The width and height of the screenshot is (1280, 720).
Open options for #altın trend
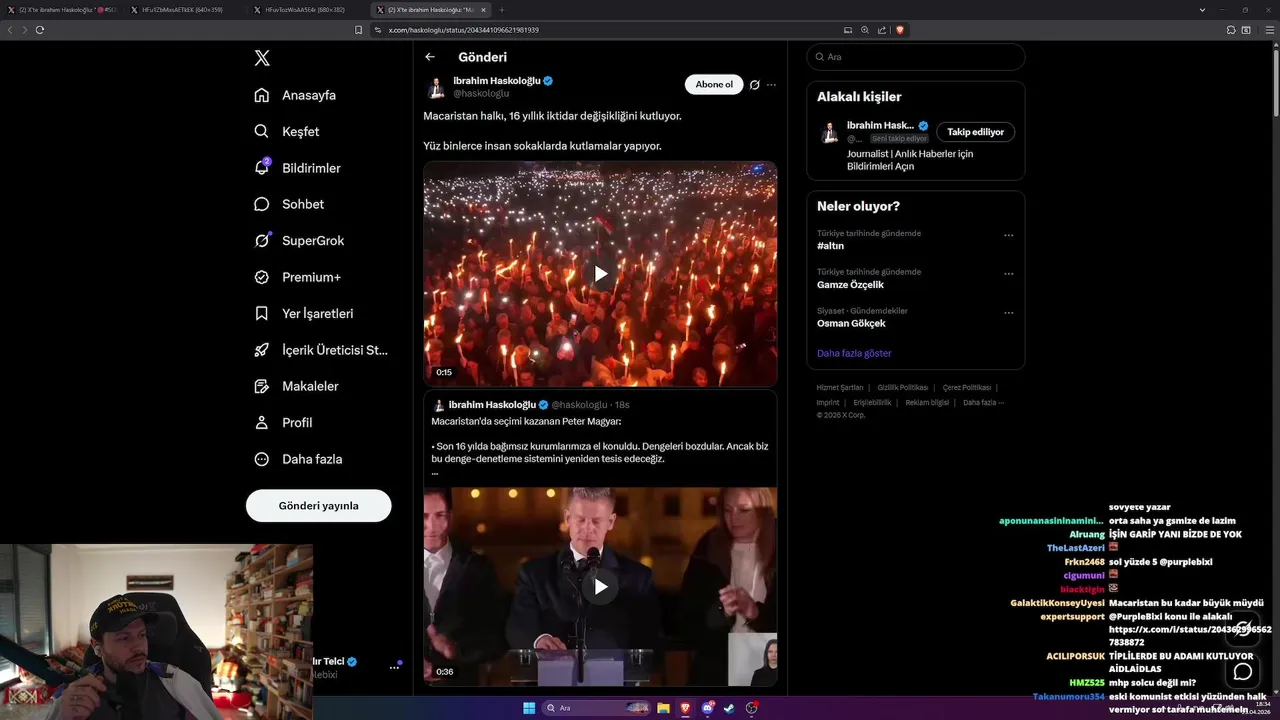[1008, 236]
